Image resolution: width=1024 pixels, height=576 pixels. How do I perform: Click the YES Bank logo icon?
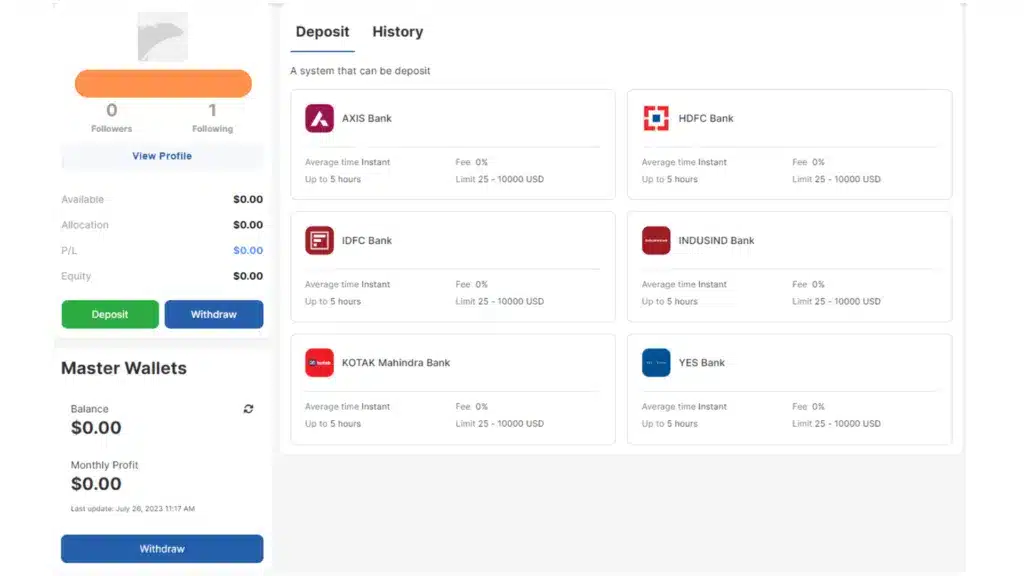[x=656, y=362]
